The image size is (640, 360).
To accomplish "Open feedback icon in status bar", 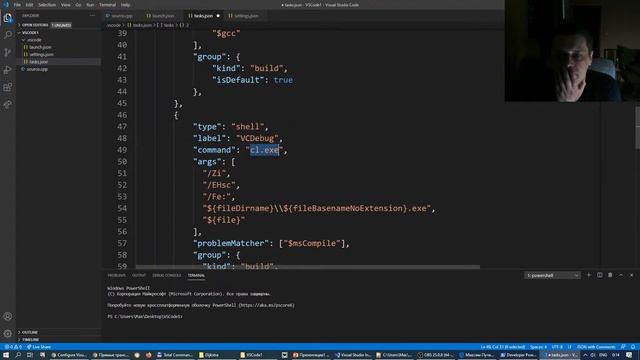I will (x=623, y=347).
